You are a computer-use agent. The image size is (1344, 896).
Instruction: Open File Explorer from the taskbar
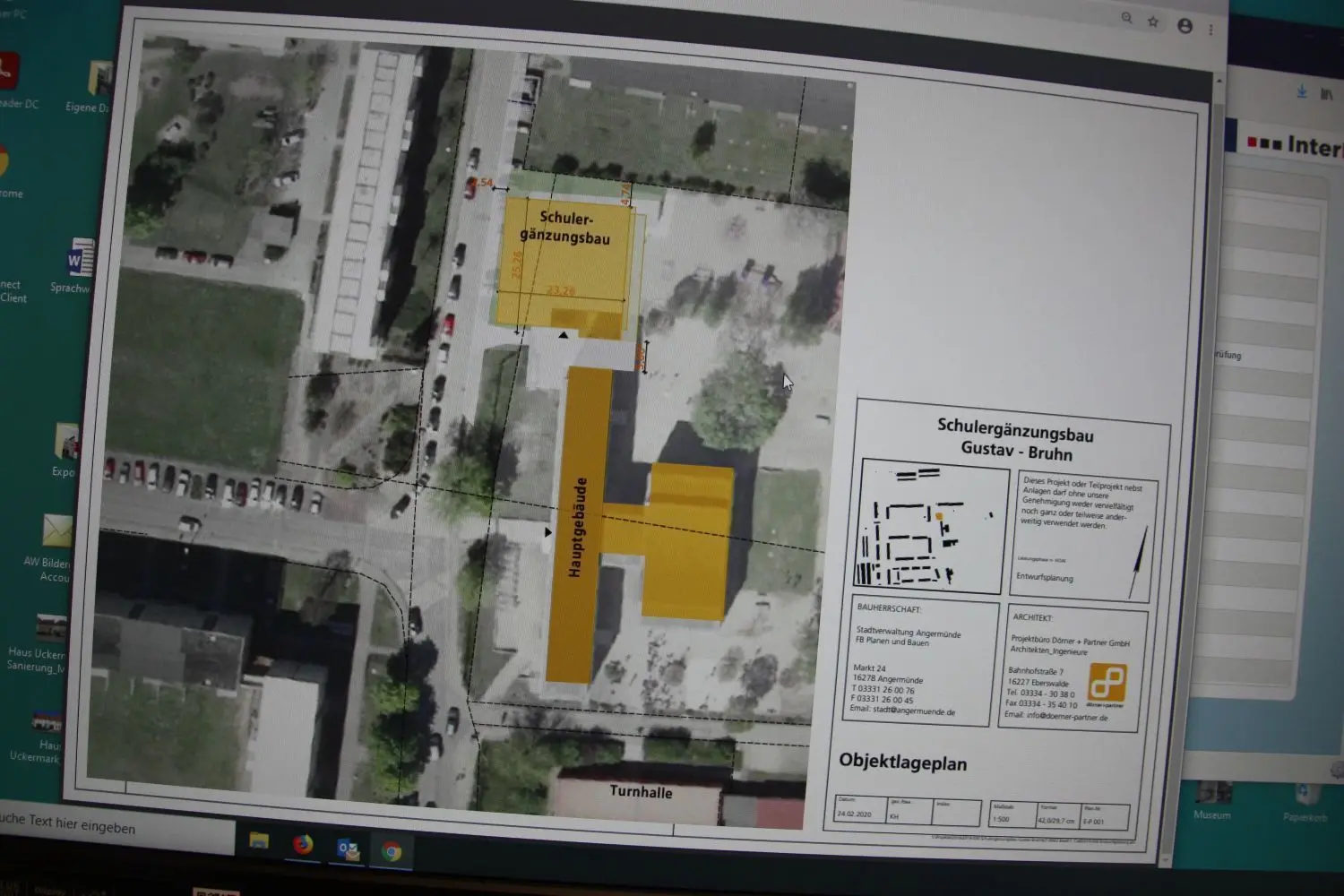258,842
